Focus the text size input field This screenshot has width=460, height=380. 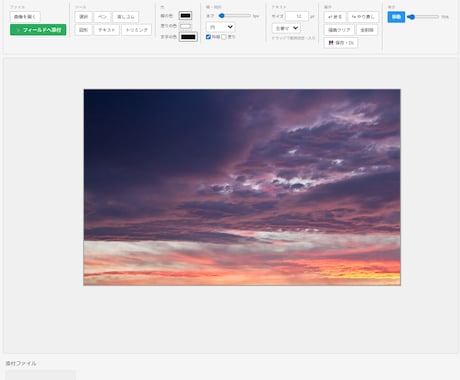(x=297, y=16)
